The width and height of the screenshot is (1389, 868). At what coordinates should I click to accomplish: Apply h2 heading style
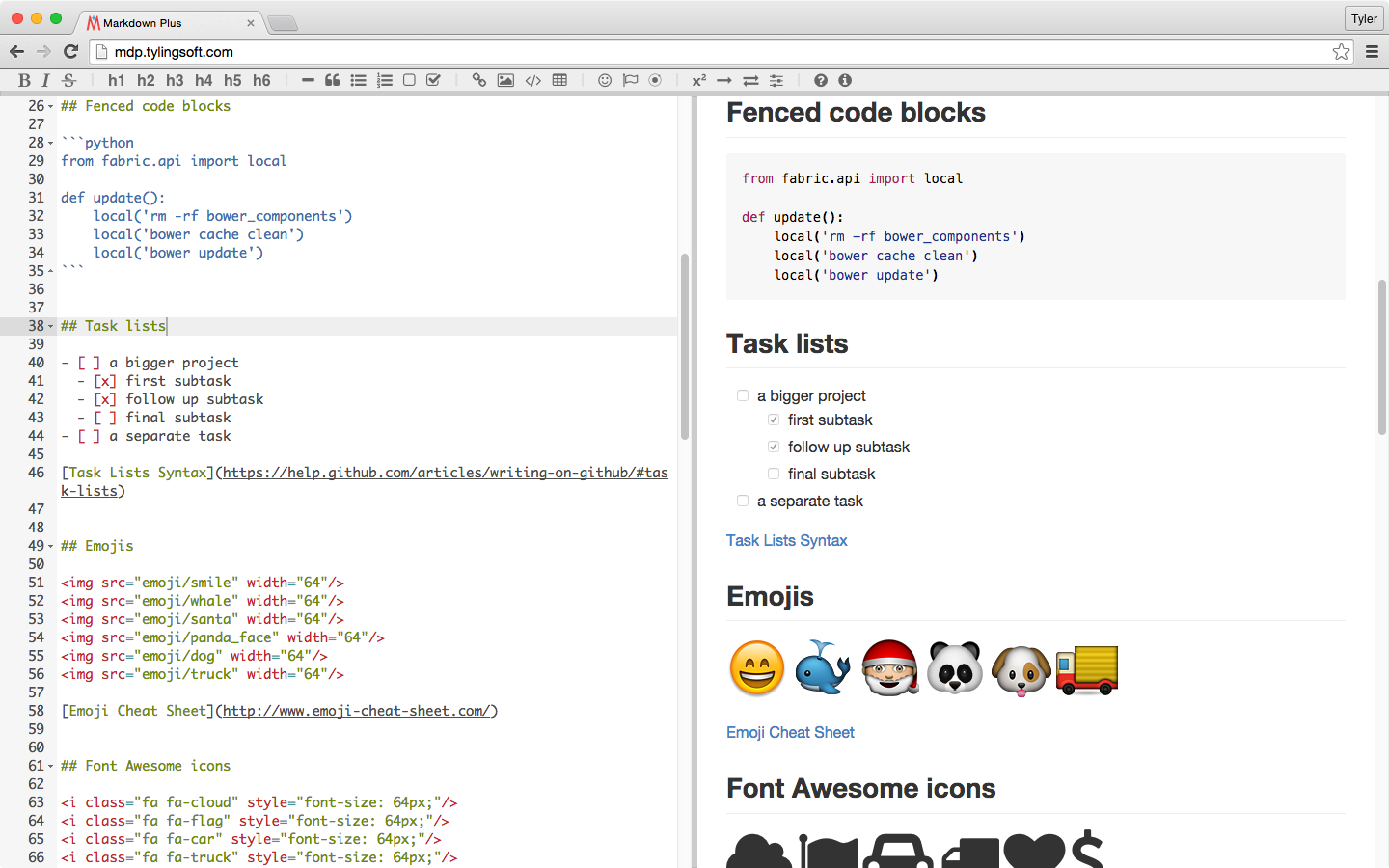[x=146, y=81]
